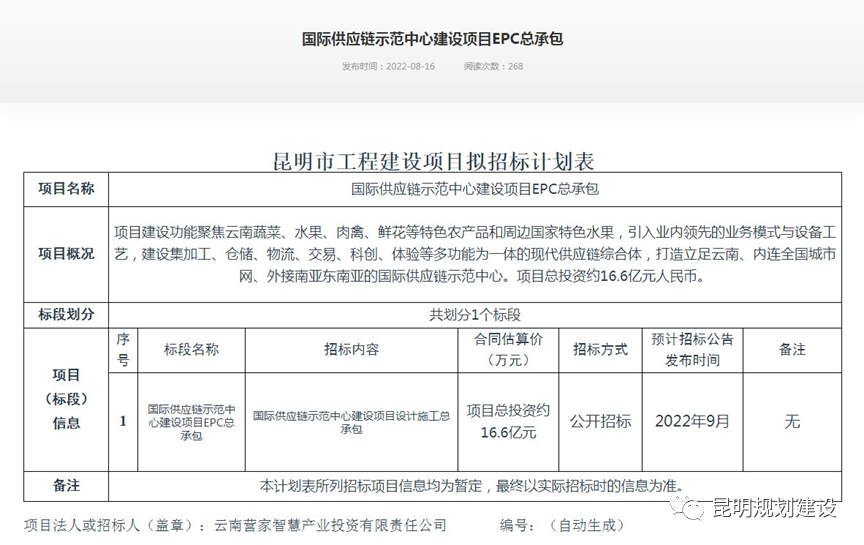Viewport: 864px width, 545px height.
Task: Click the 项目名称 row label
Action: (x=66, y=188)
